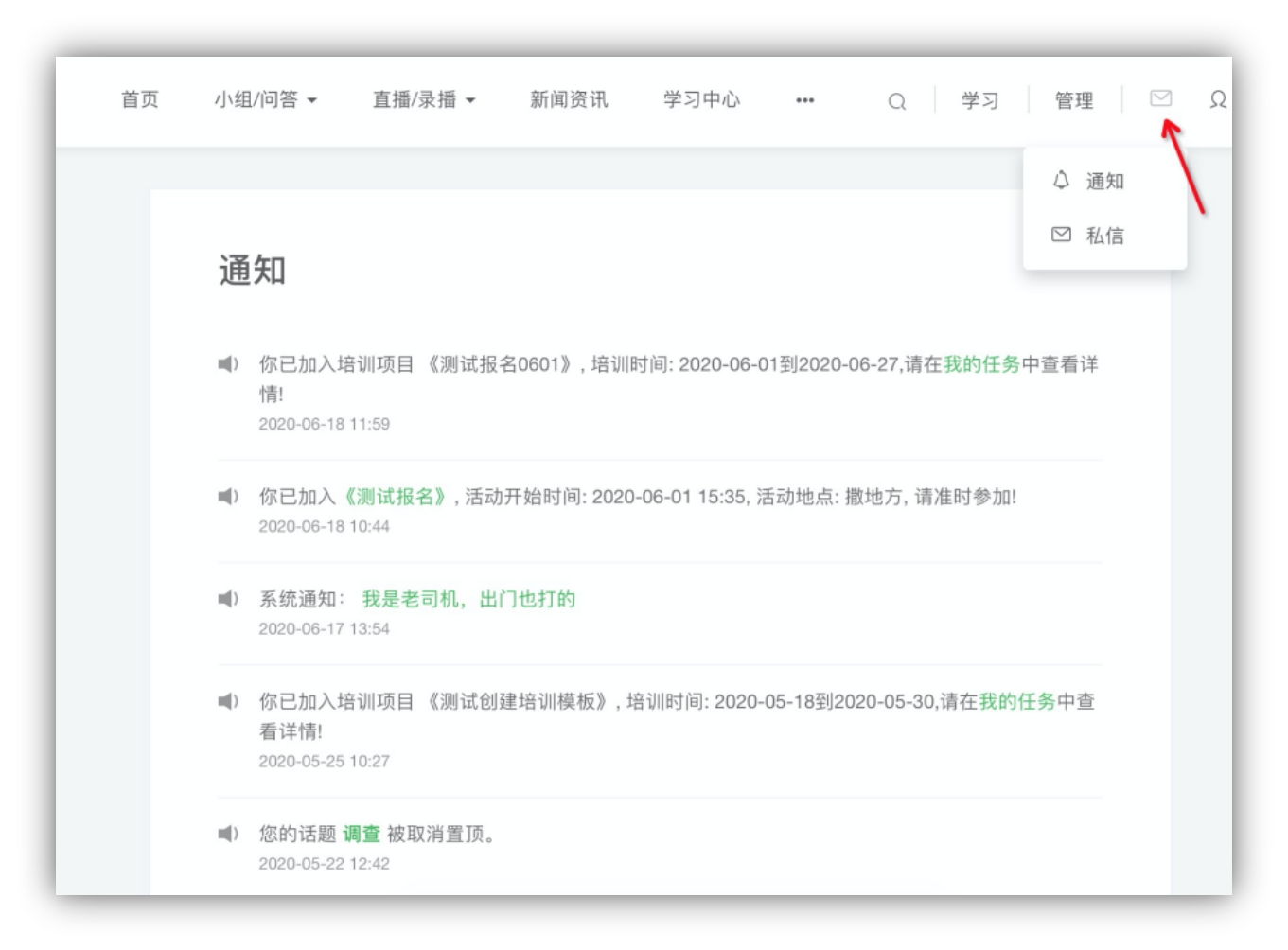Viewport: 1288px width, 950px height.
Task: Click the bell icon beside 通知 in dropdown
Action: (x=1062, y=179)
